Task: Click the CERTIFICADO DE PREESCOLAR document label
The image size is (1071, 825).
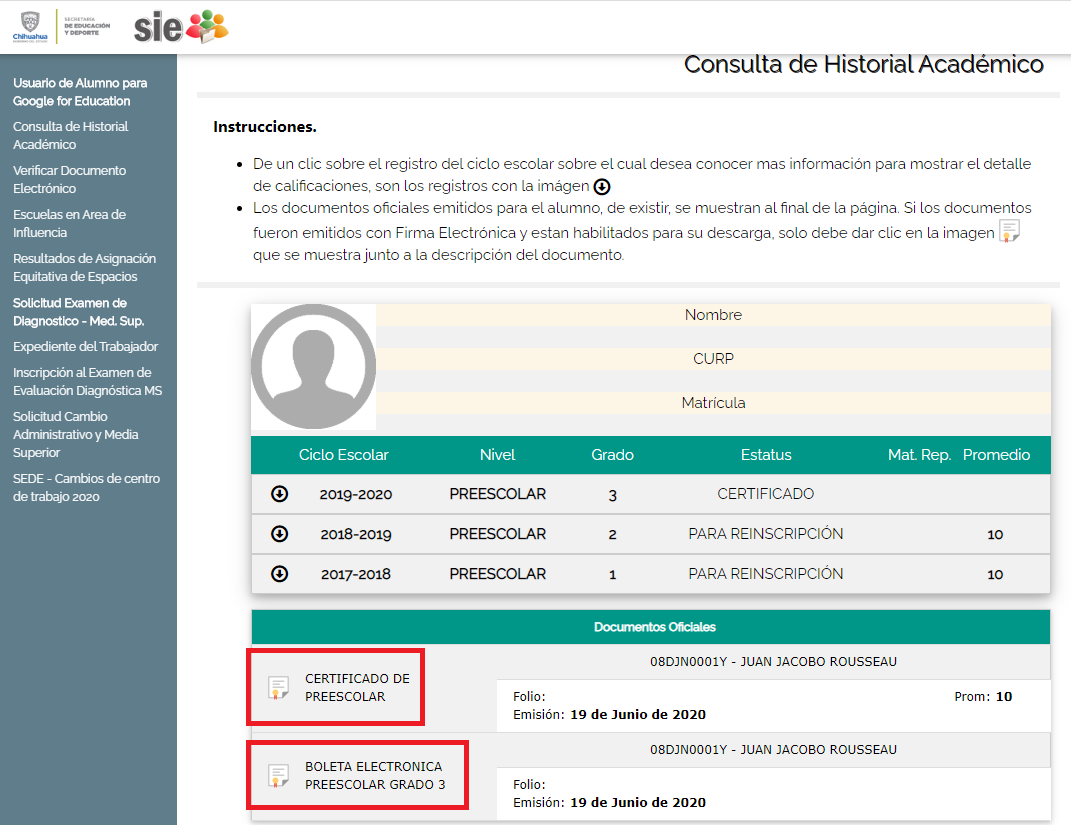Action: 357,687
